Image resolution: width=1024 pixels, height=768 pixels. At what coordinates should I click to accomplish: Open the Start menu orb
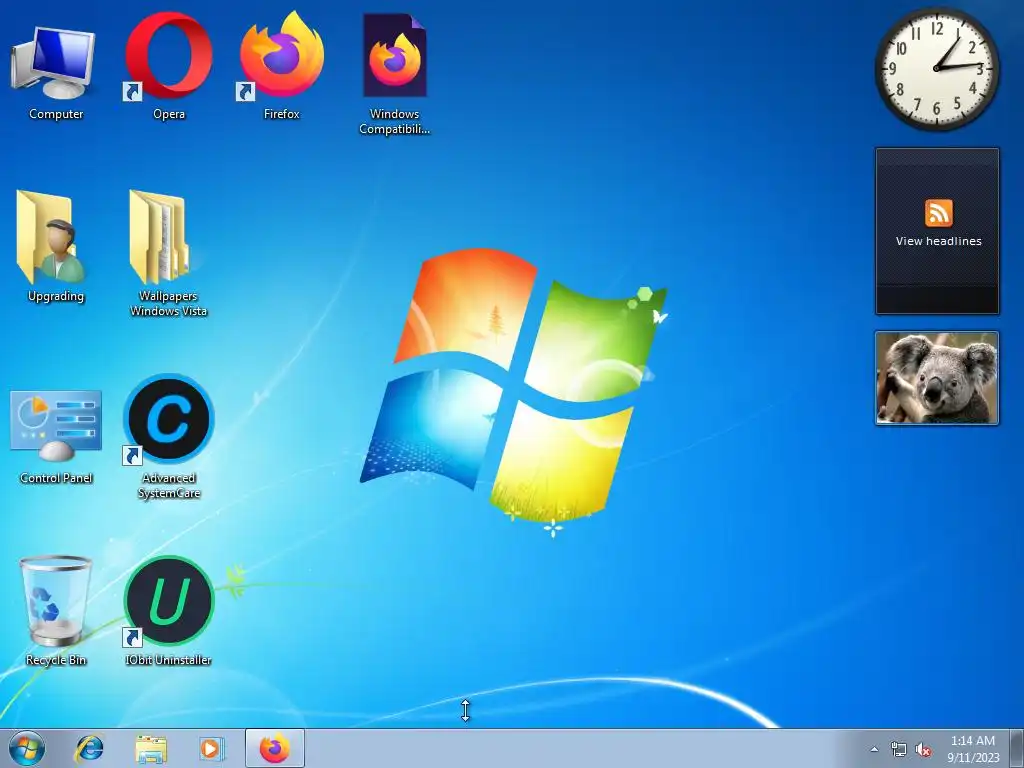(27, 748)
